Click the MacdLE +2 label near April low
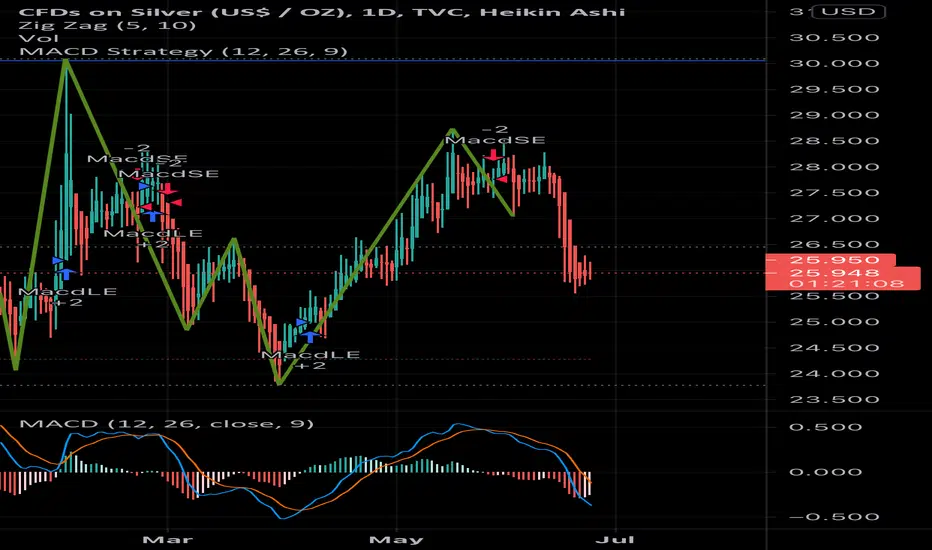 311,360
